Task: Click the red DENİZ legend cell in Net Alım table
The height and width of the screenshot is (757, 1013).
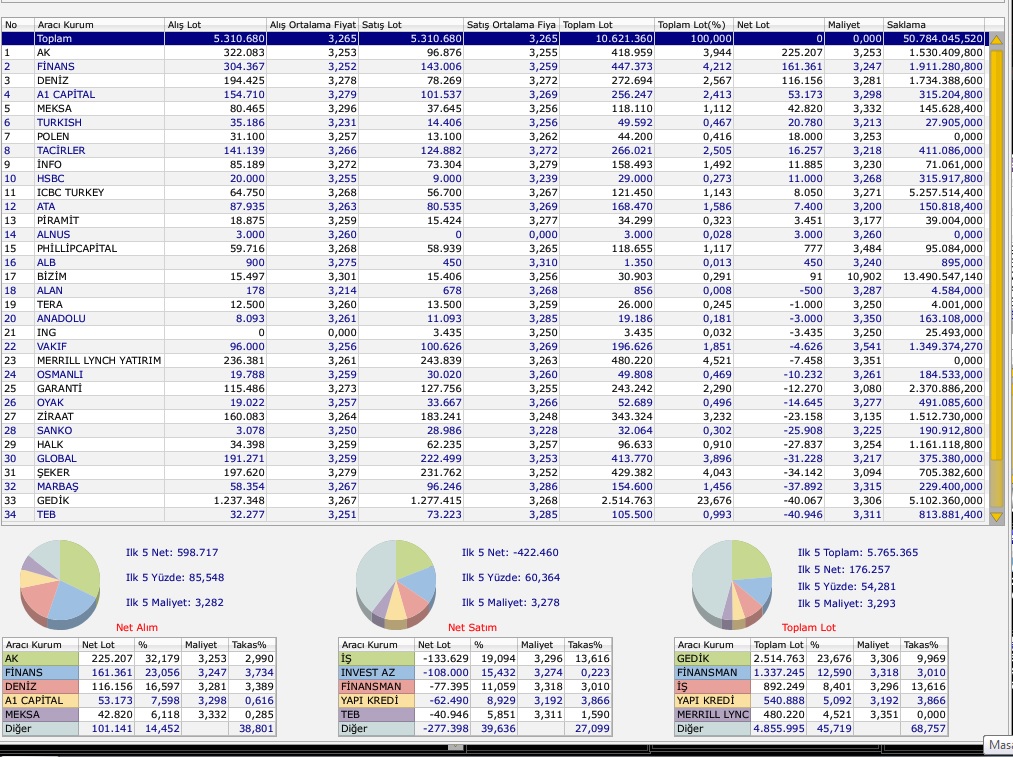Action: click(41, 687)
